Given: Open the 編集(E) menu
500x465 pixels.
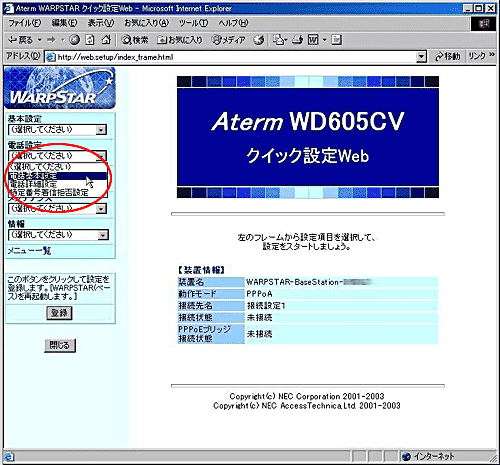Looking at the screenshot, I should (64, 23).
